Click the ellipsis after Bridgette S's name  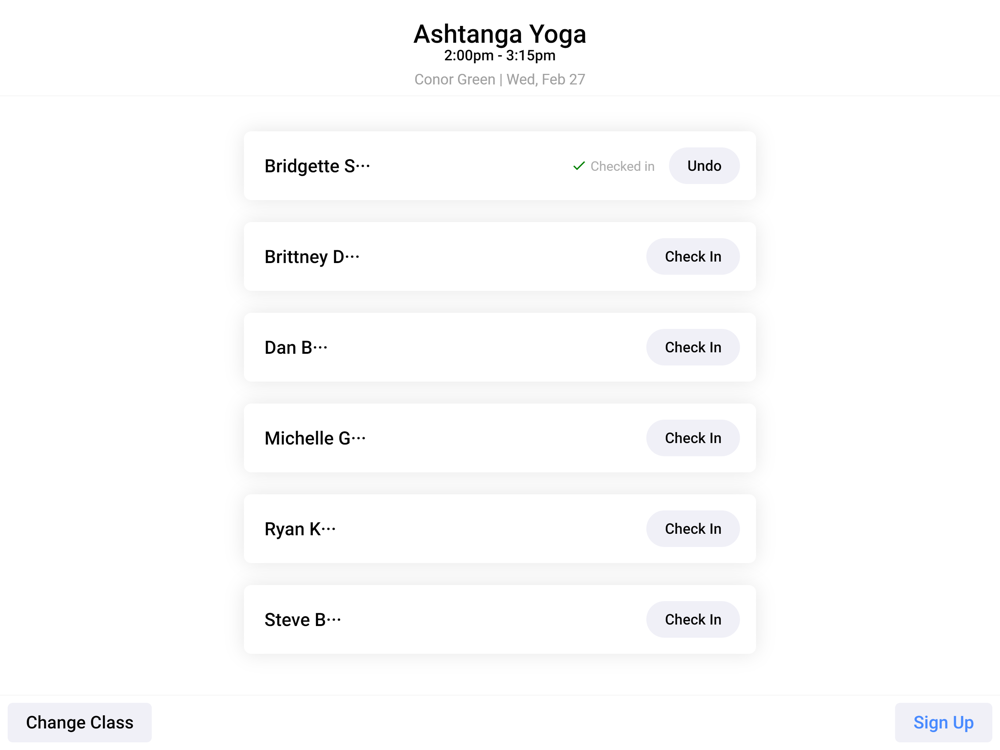click(x=363, y=165)
